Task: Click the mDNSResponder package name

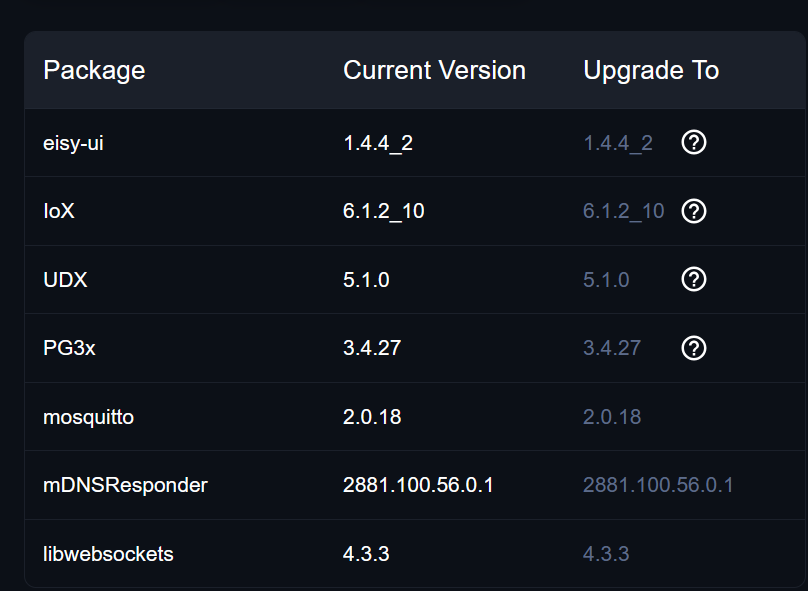Action: pyautogui.click(x=125, y=485)
